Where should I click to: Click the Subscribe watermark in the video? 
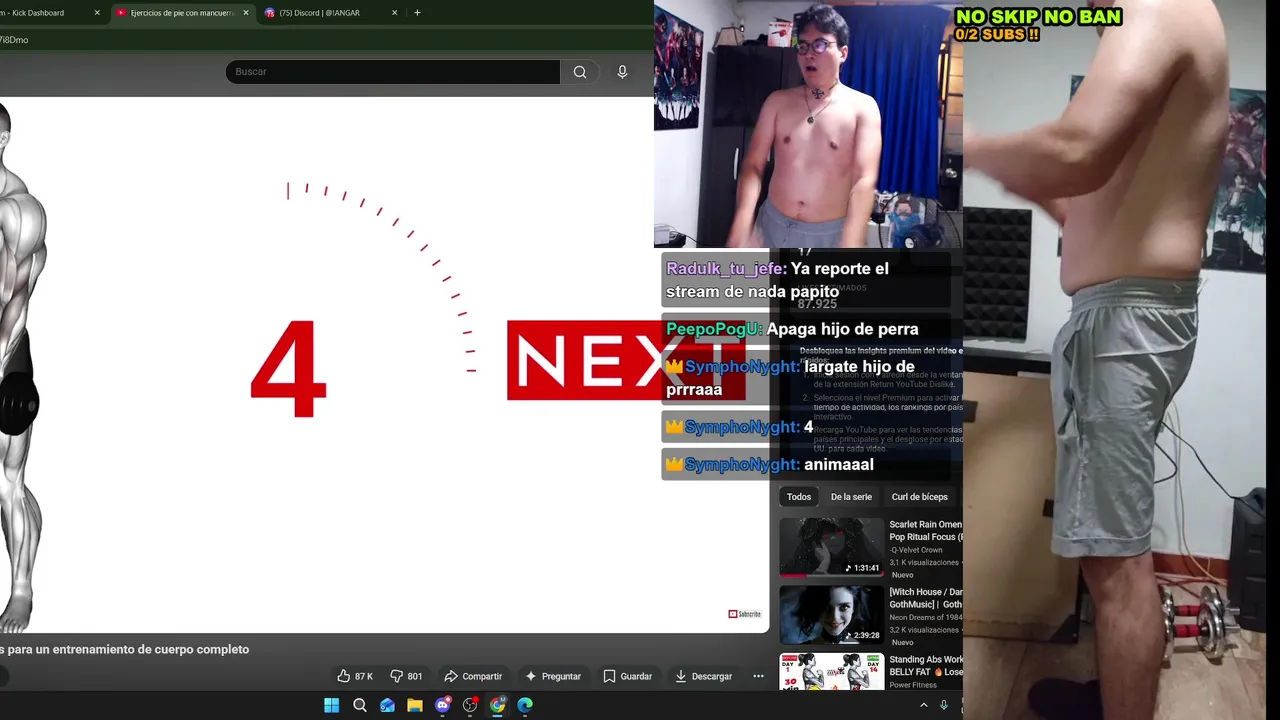(x=745, y=614)
